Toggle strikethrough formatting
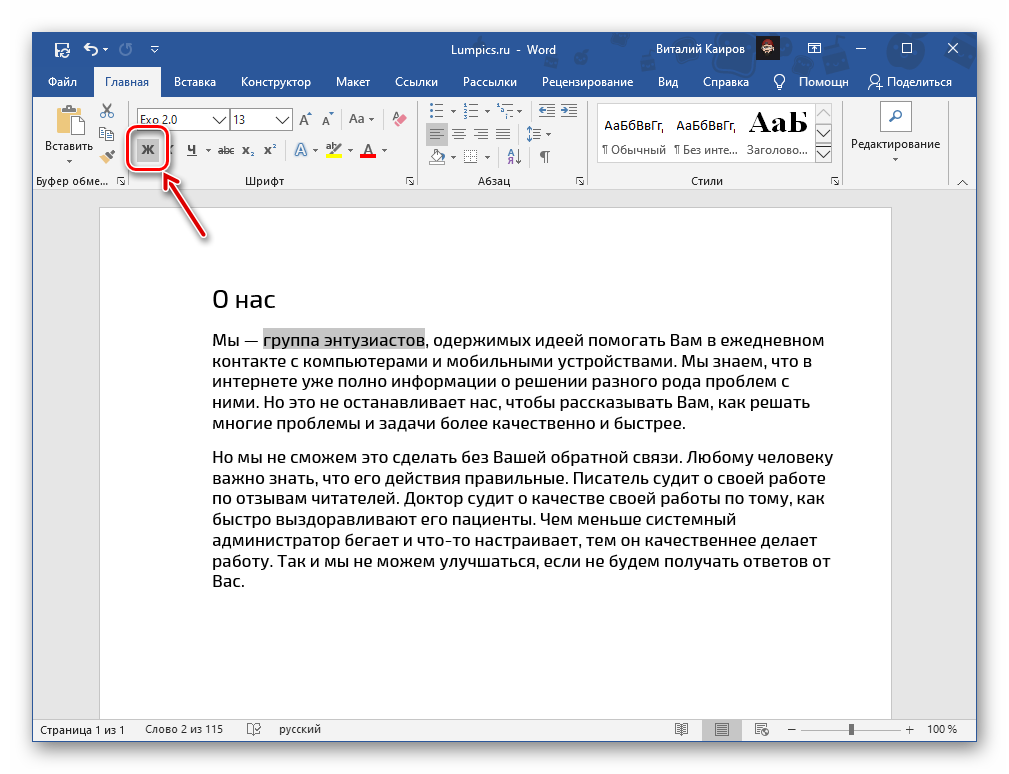The height and width of the screenshot is (774, 1009). pyautogui.click(x=226, y=151)
